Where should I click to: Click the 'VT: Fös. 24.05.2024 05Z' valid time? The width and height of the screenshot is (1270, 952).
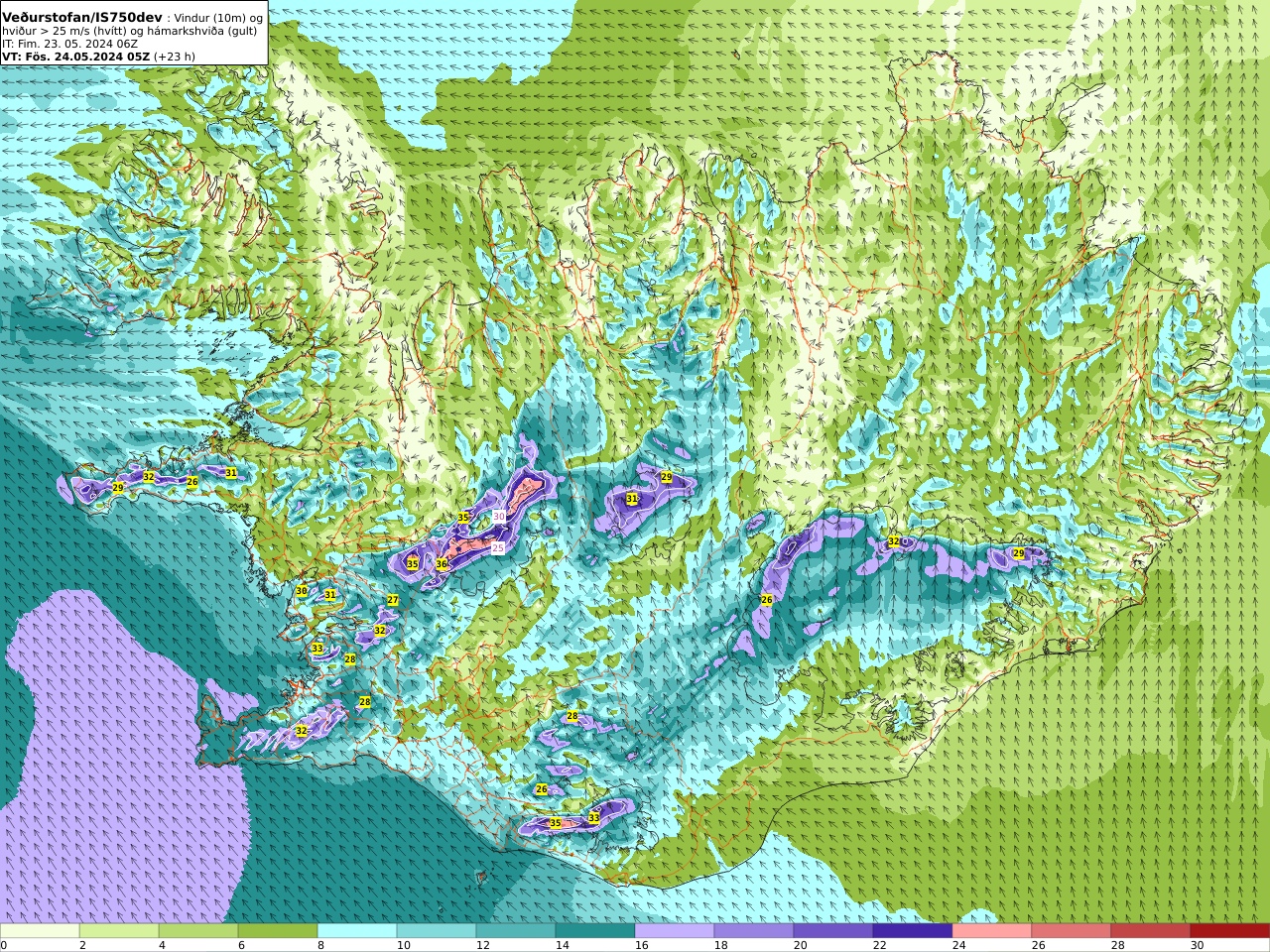(x=75, y=57)
